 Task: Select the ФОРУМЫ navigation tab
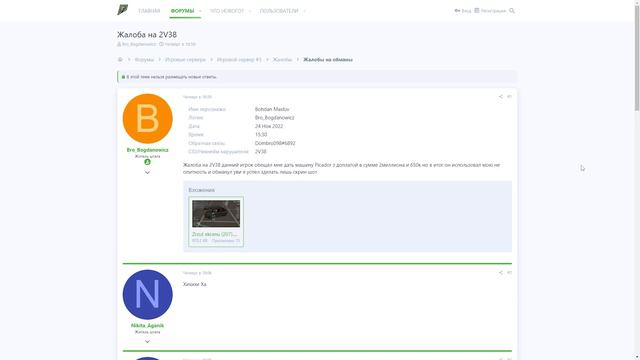[182, 11]
